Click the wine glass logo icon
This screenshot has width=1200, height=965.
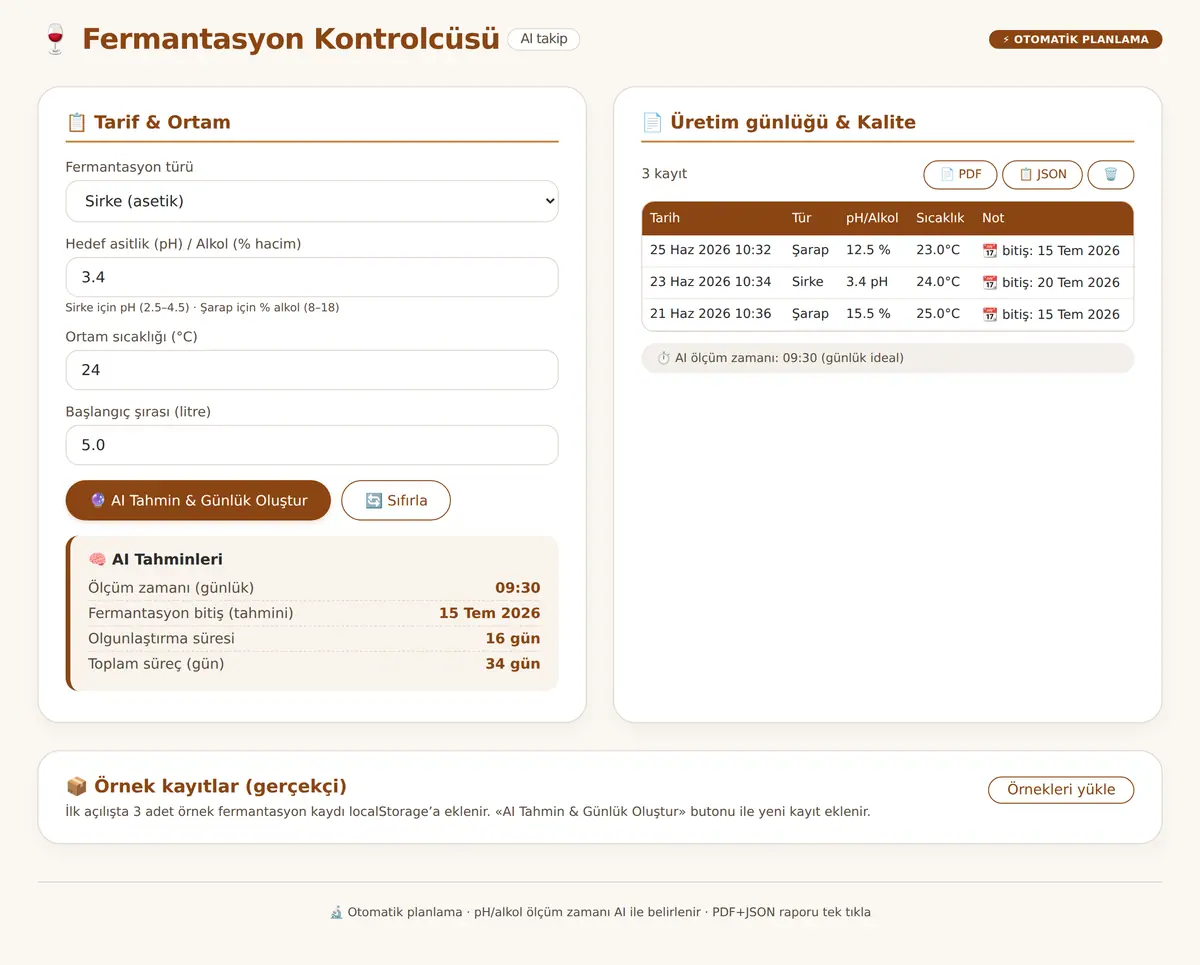(x=55, y=39)
